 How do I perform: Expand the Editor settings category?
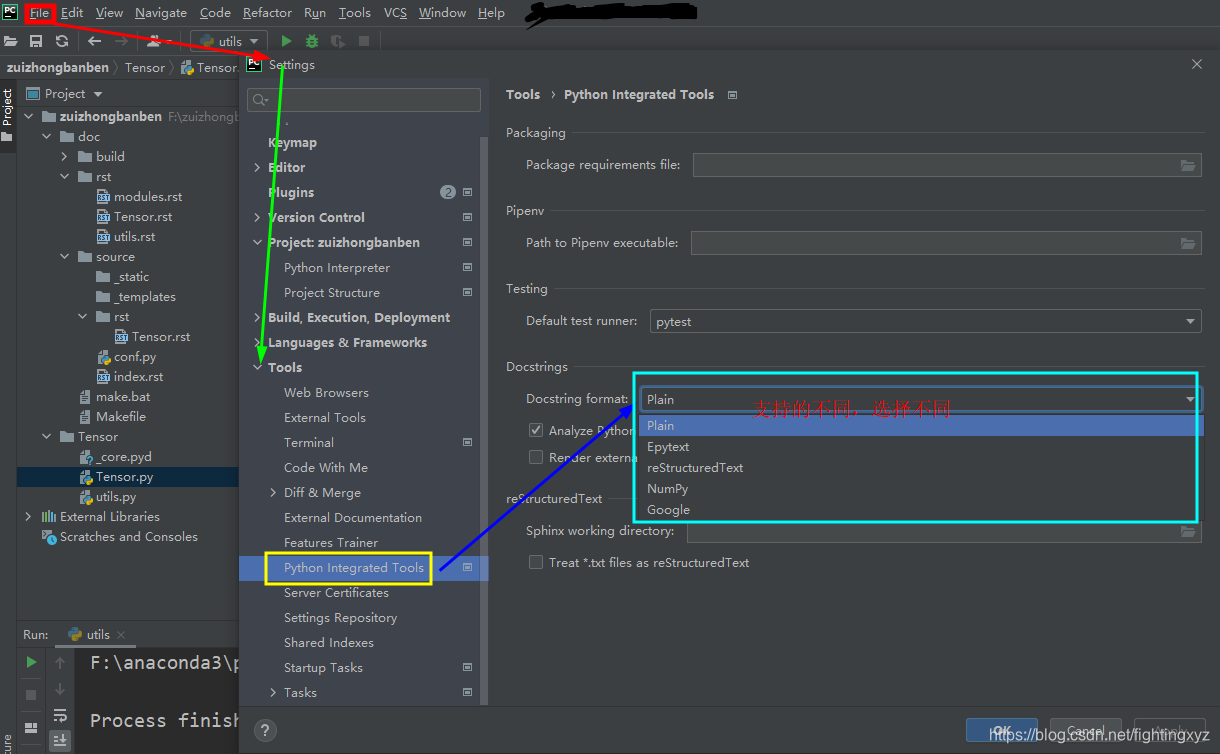(257, 167)
